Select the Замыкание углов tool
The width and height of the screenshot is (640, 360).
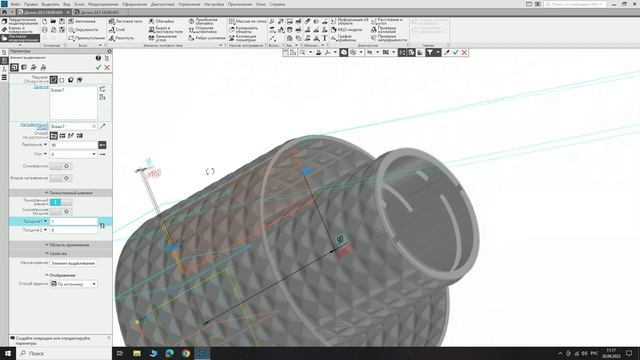click(x=162, y=38)
